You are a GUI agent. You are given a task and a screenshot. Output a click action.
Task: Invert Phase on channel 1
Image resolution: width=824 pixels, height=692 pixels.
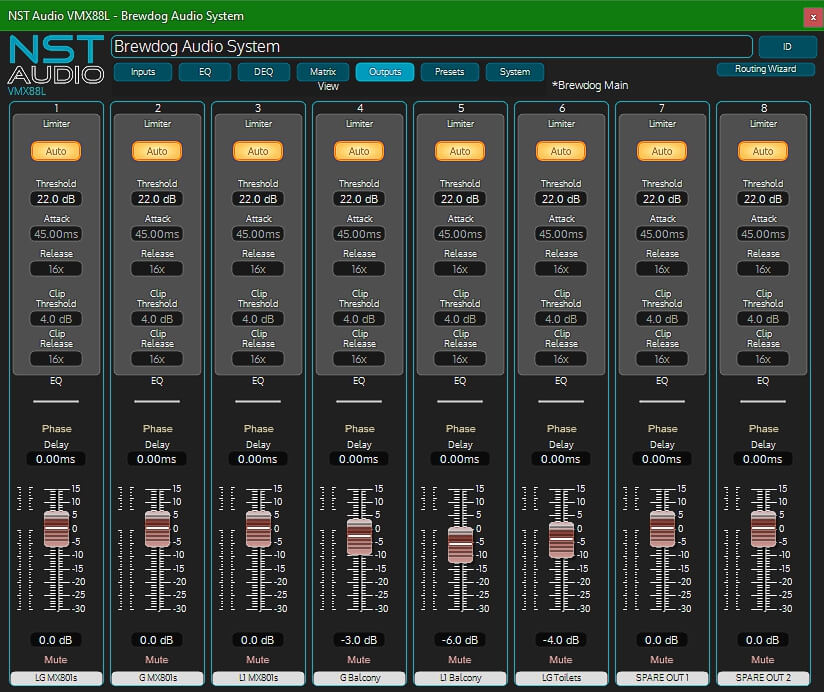tap(56, 429)
